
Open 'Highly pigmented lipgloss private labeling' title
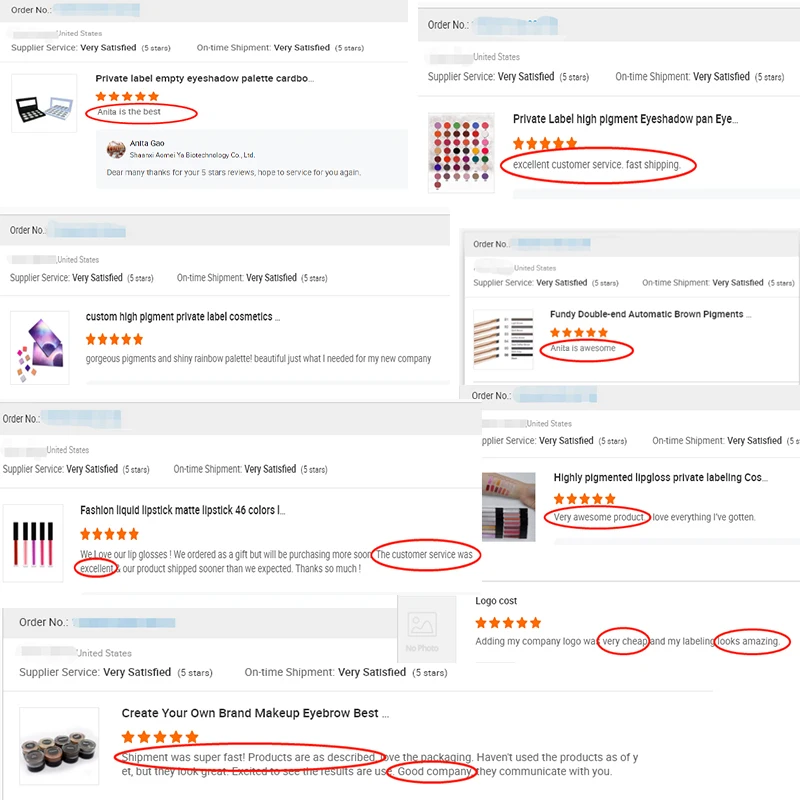pyautogui.click(x=661, y=478)
